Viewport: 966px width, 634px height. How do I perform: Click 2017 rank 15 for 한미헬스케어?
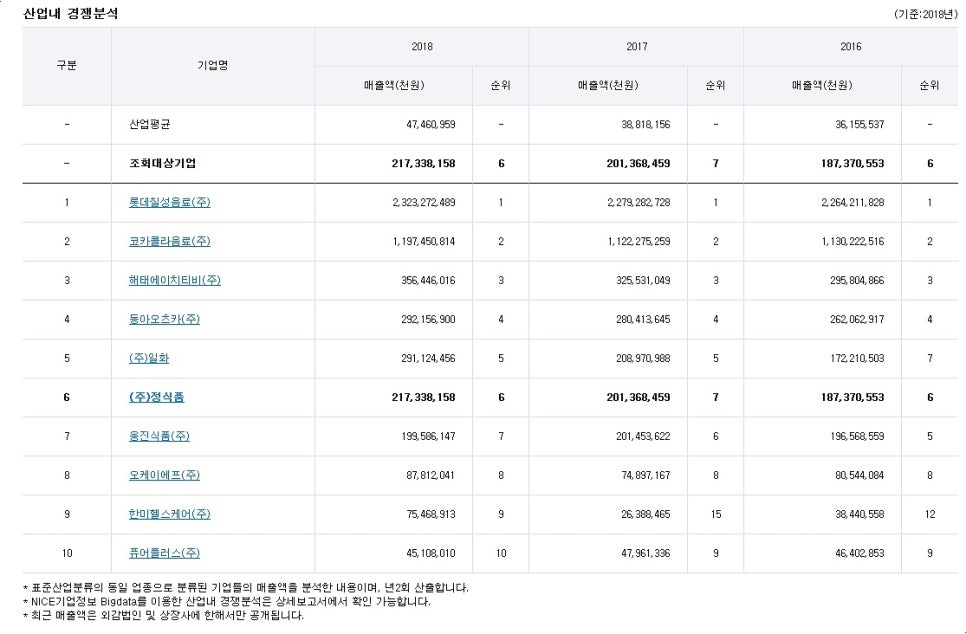coord(716,514)
